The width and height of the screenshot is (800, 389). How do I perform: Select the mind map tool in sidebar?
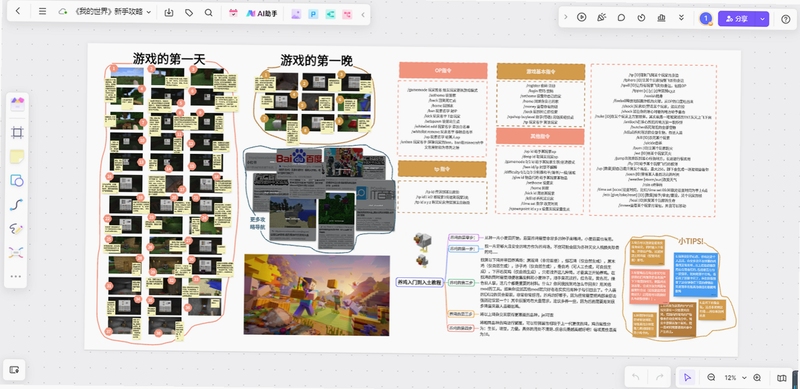16,252
